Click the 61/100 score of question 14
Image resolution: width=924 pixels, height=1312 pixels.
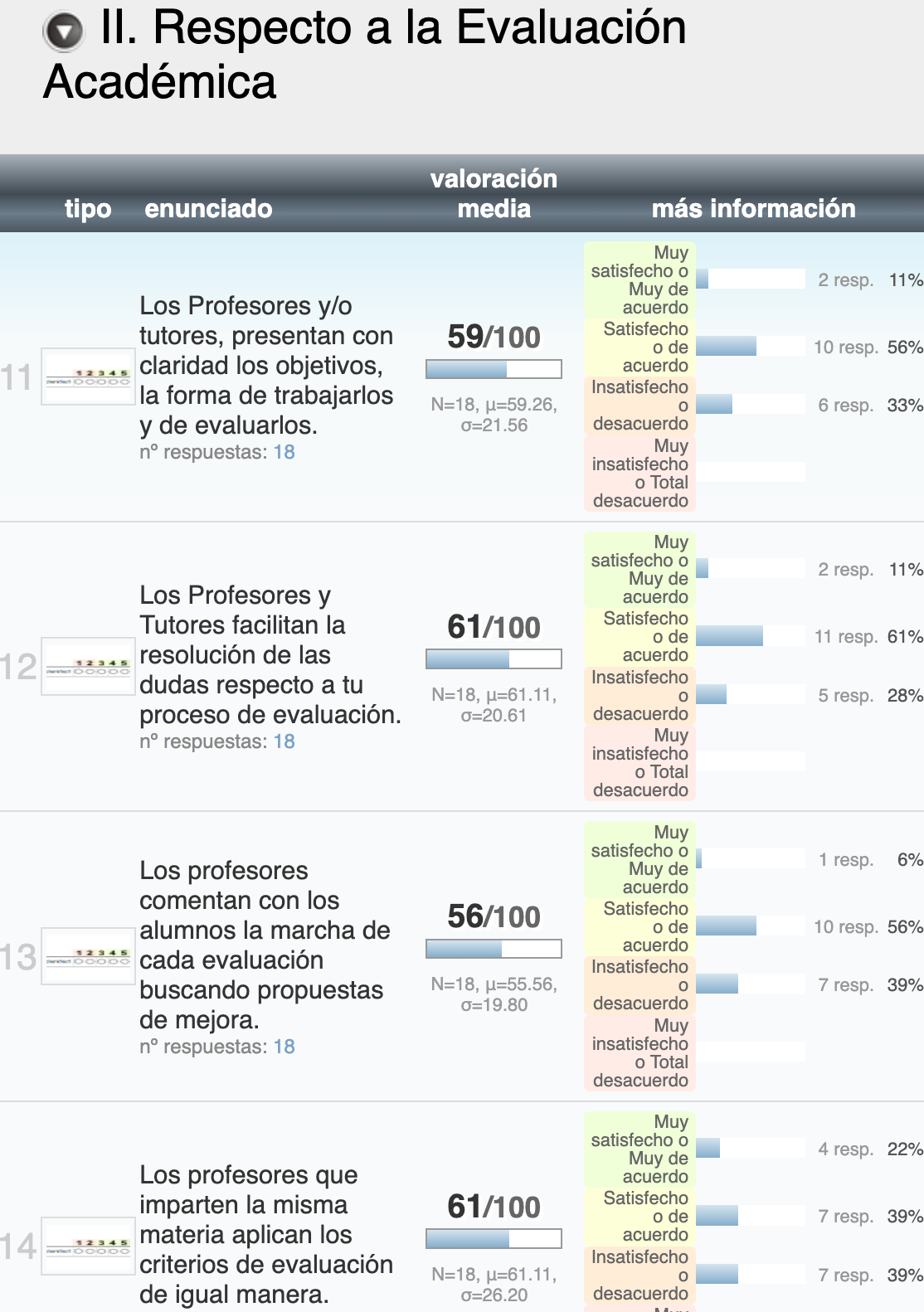click(494, 1207)
